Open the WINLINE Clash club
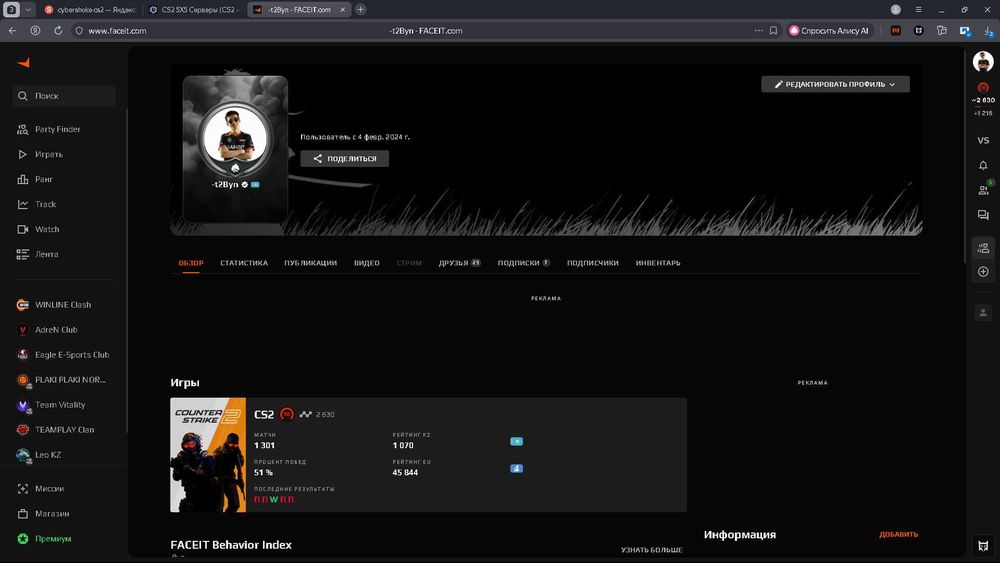Screen dimensions: 1000x563 click(54, 305)
